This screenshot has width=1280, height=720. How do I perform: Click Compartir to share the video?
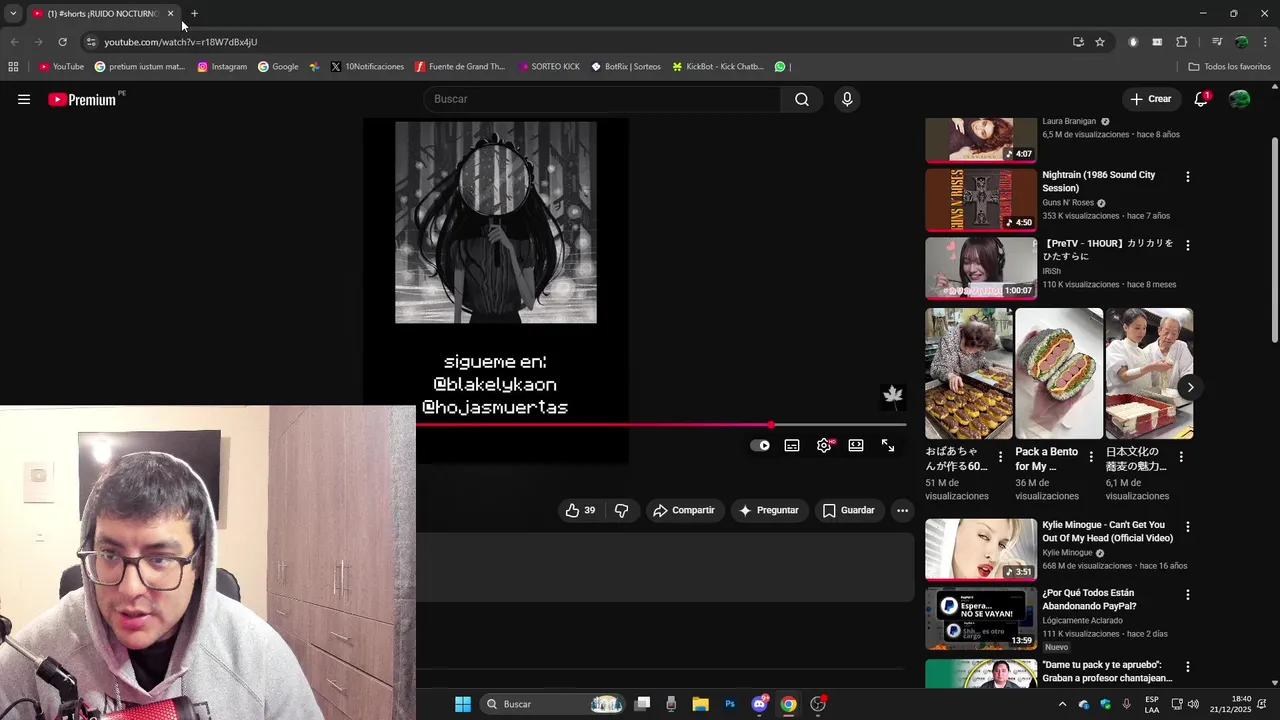coord(685,510)
